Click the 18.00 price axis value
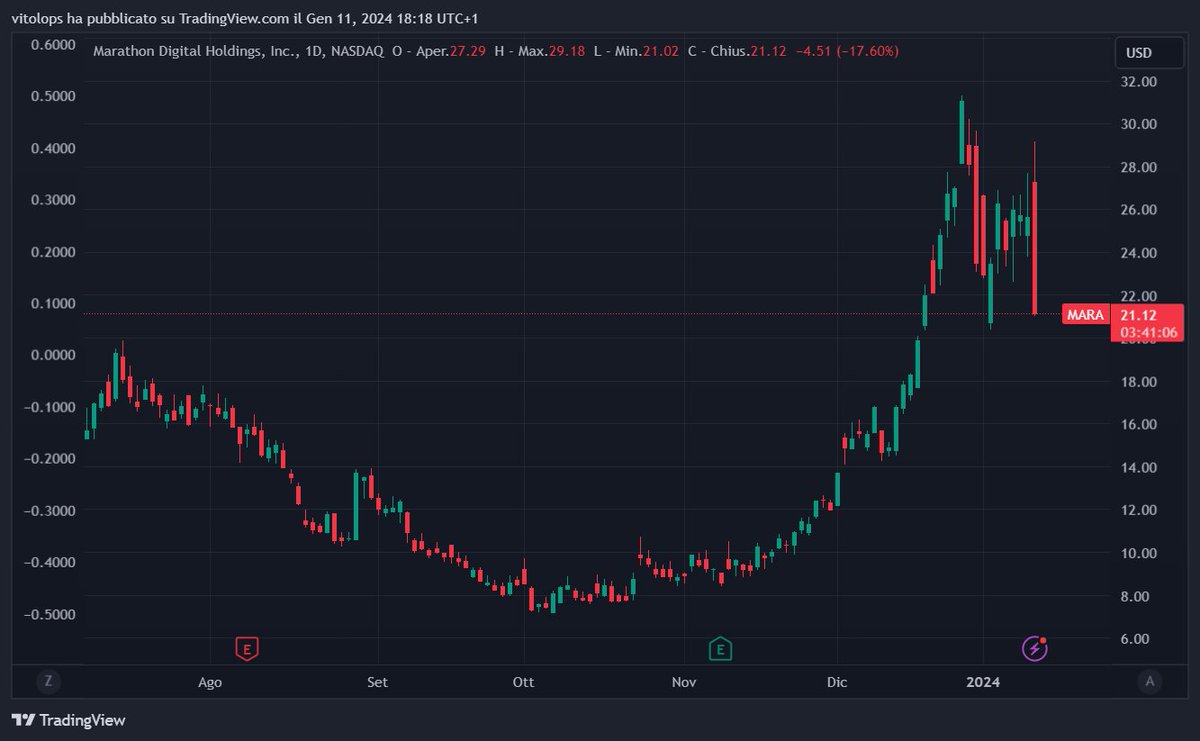Image resolution: width=1200 pixels, height=741 pixels. click(x=1139, y=382)
